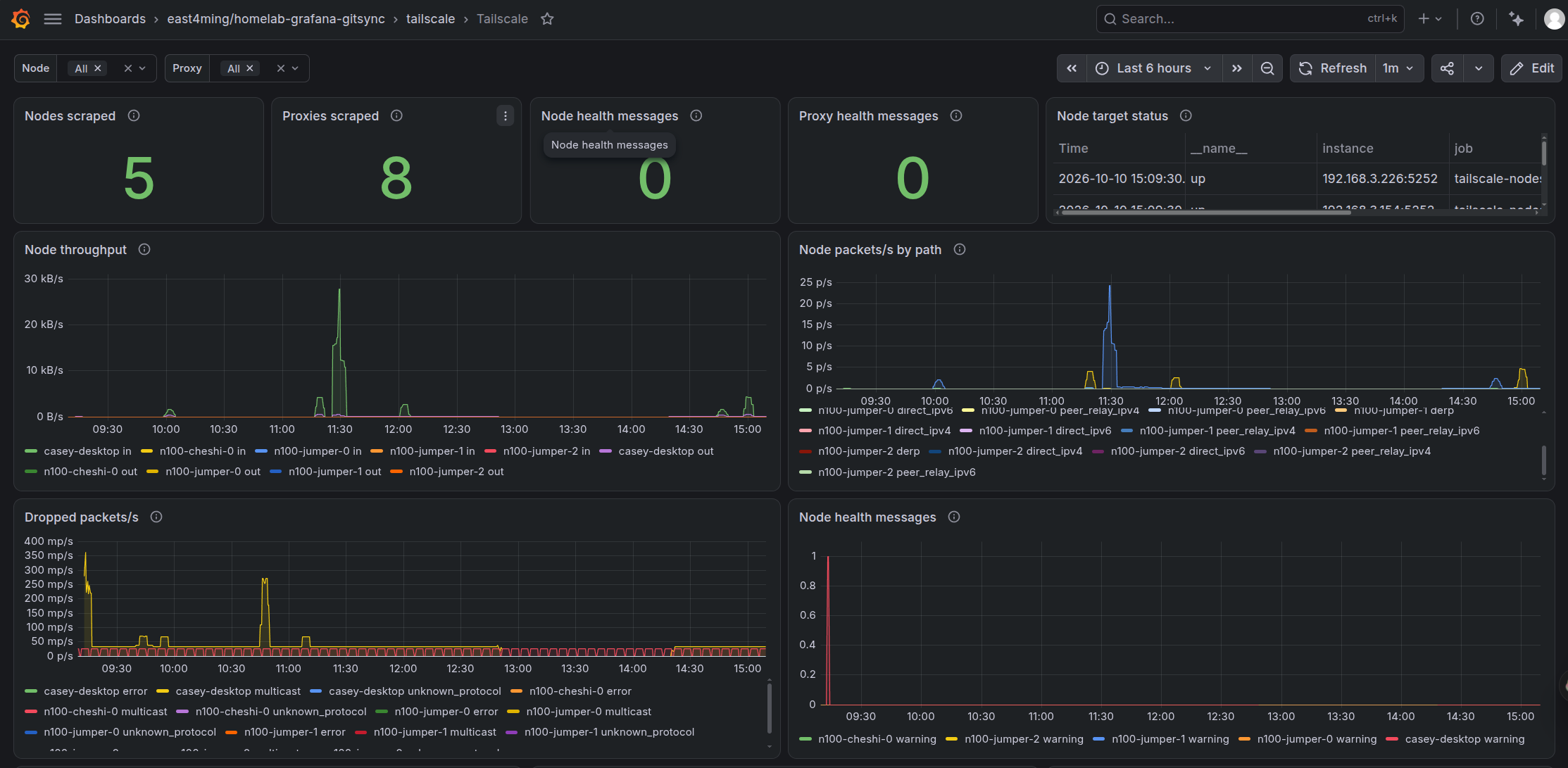Click Dropped packets legend vertical scrollbar

769,708
